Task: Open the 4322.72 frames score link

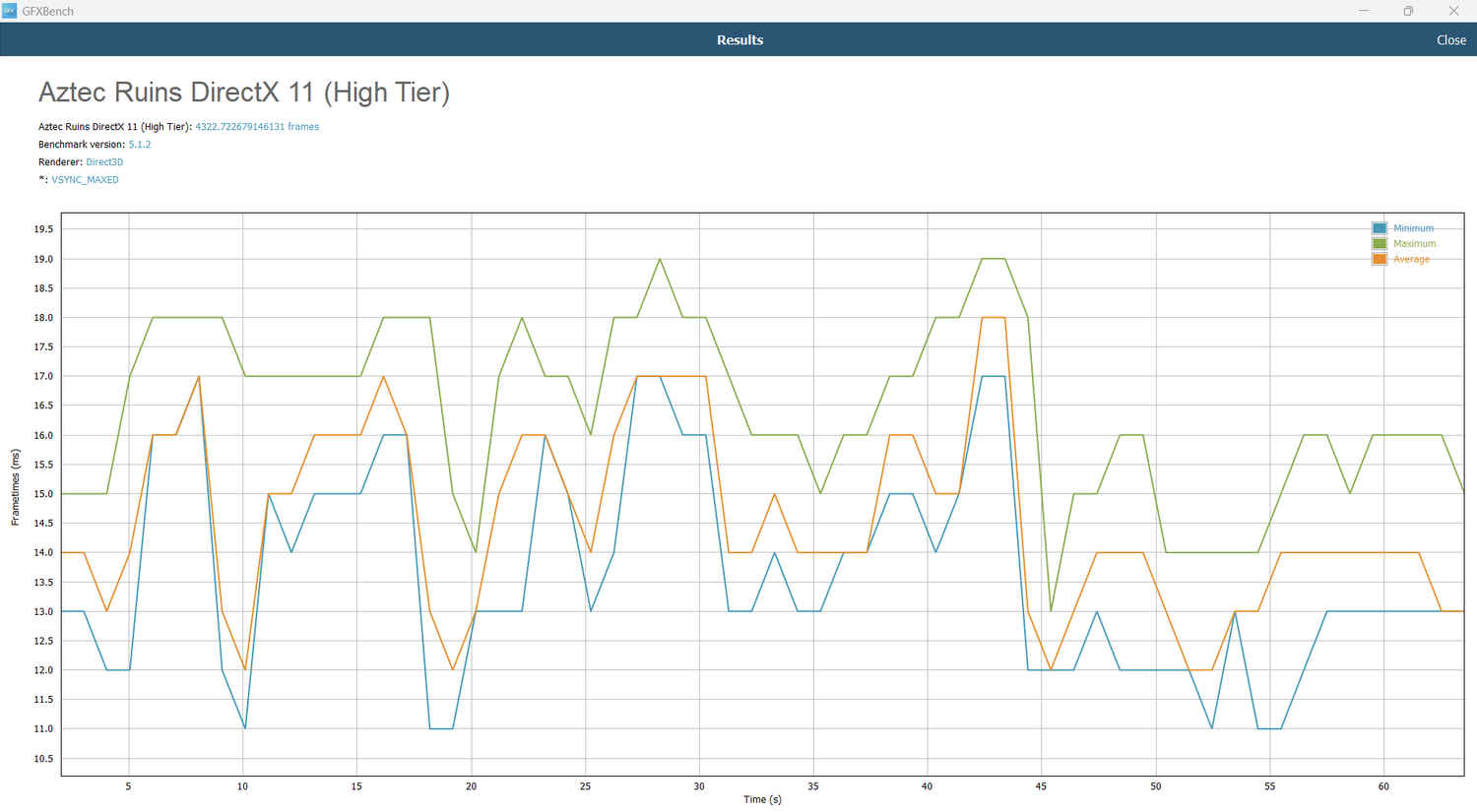Action: (x=257, y=127)
